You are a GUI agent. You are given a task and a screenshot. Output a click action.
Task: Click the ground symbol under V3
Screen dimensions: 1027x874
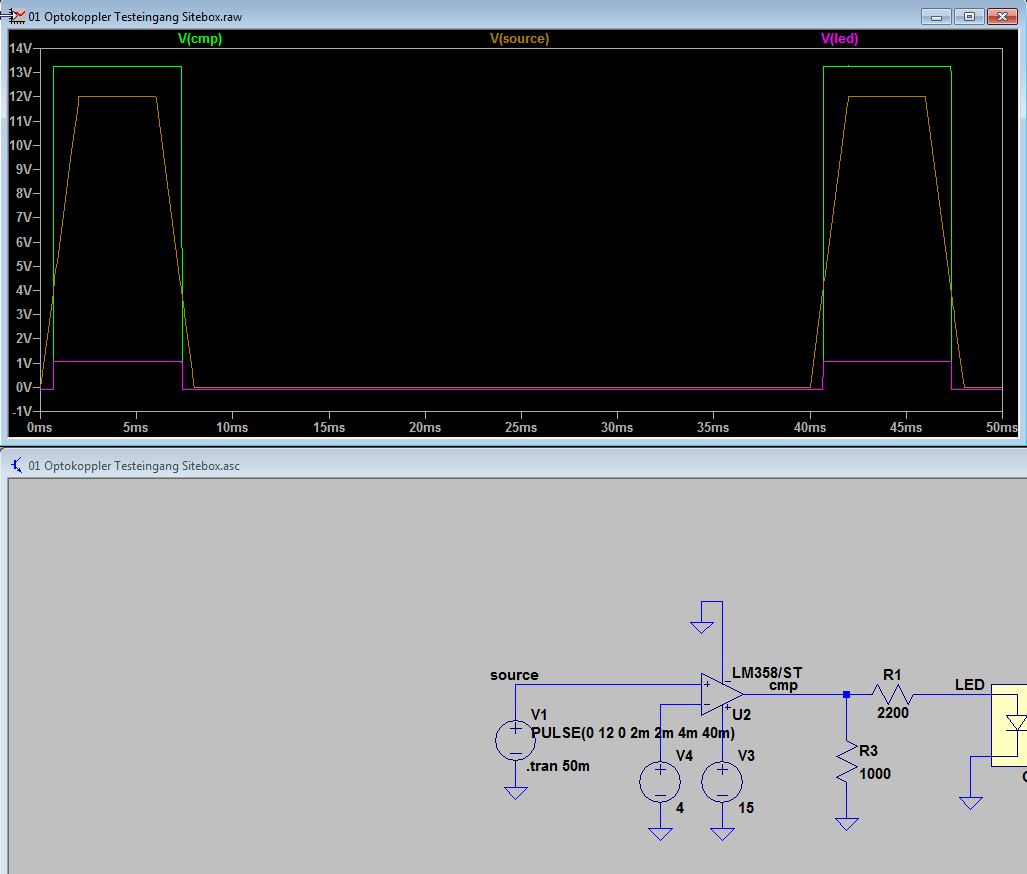coord(722,833)
